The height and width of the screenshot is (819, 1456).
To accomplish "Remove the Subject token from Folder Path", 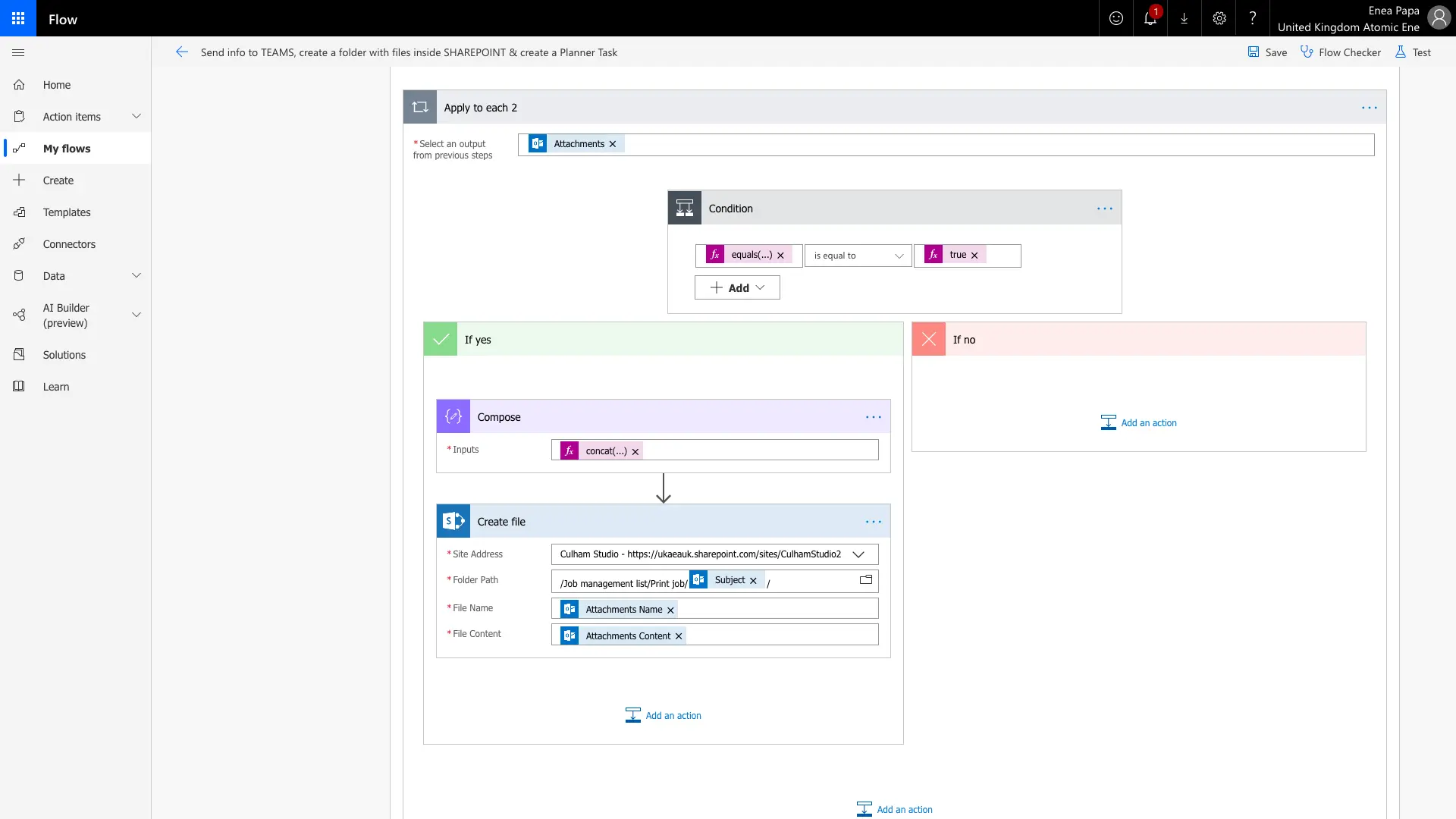I will 753,581.
